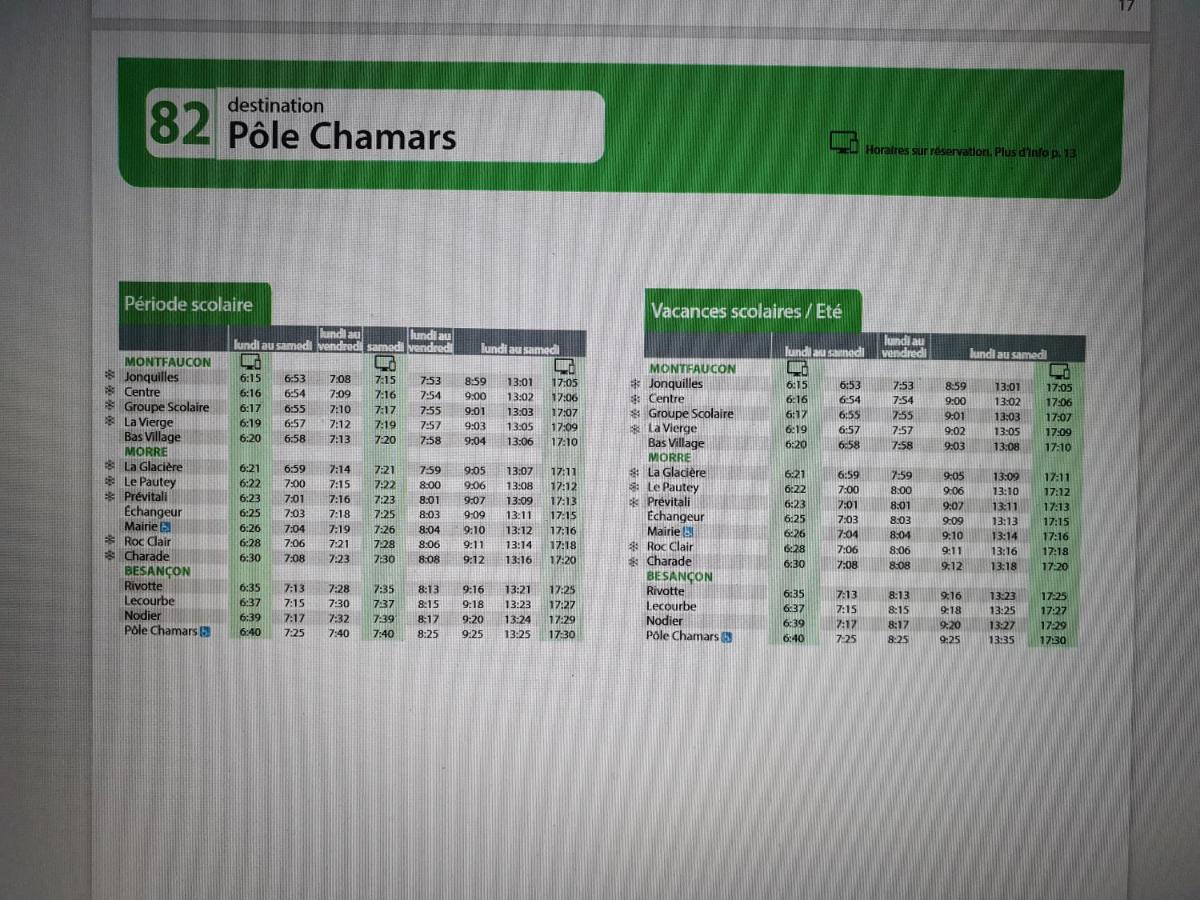Viewport: 1200px width, 900px height.
Task: Click snowflake icon beside Jonquilles in Période scolaire
Action: coord(111,377)
